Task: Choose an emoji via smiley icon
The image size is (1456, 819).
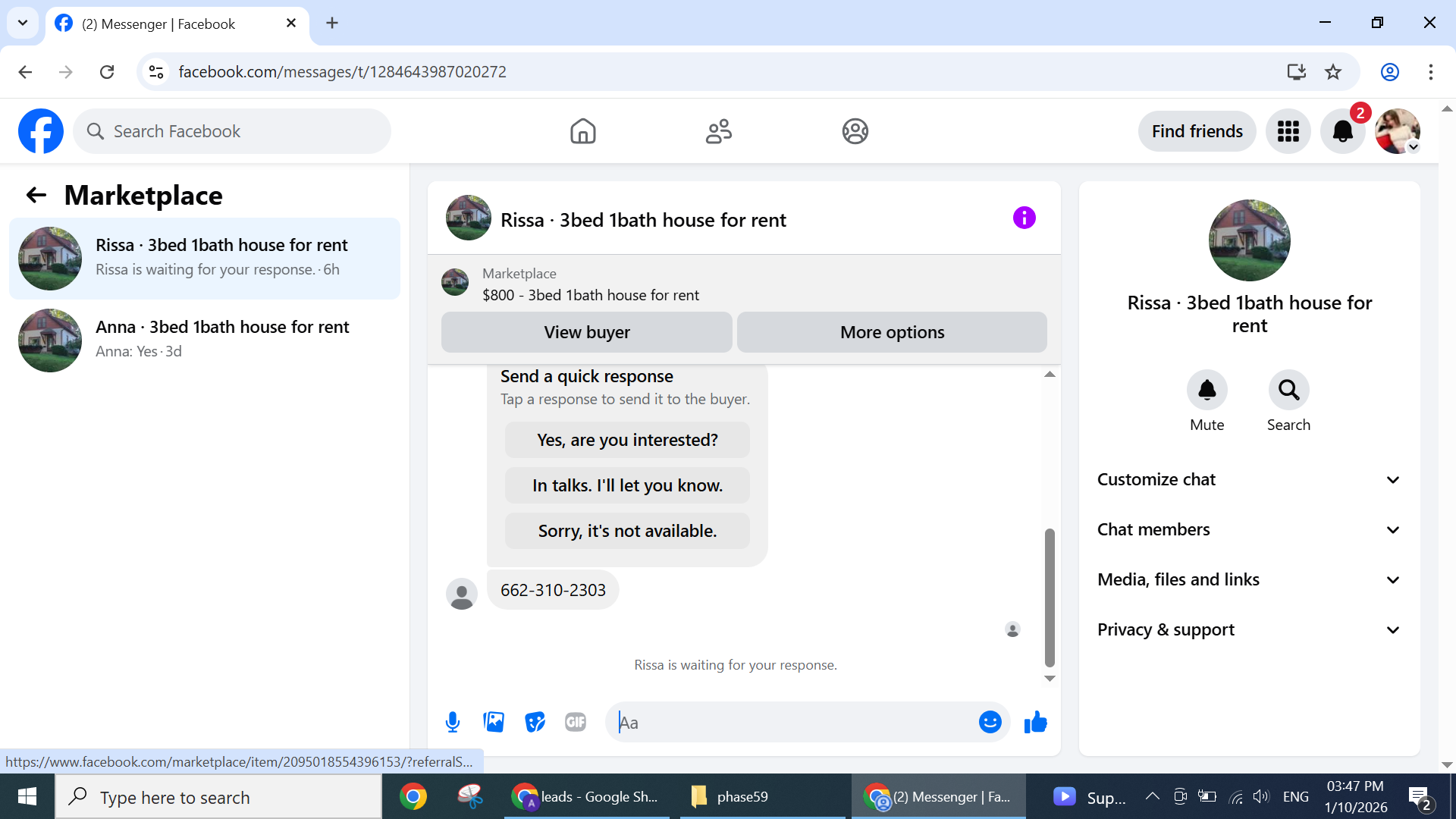Action: tap(990, 722)
